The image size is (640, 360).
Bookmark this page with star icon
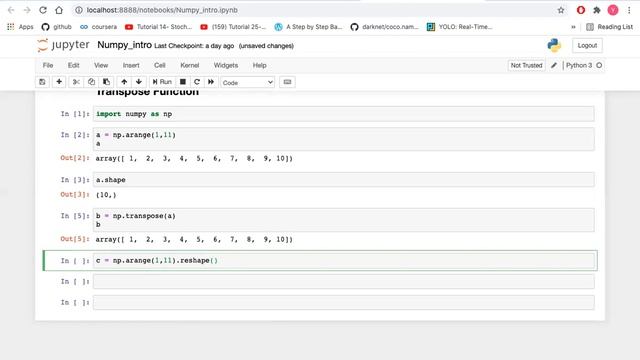coord(561,10)
